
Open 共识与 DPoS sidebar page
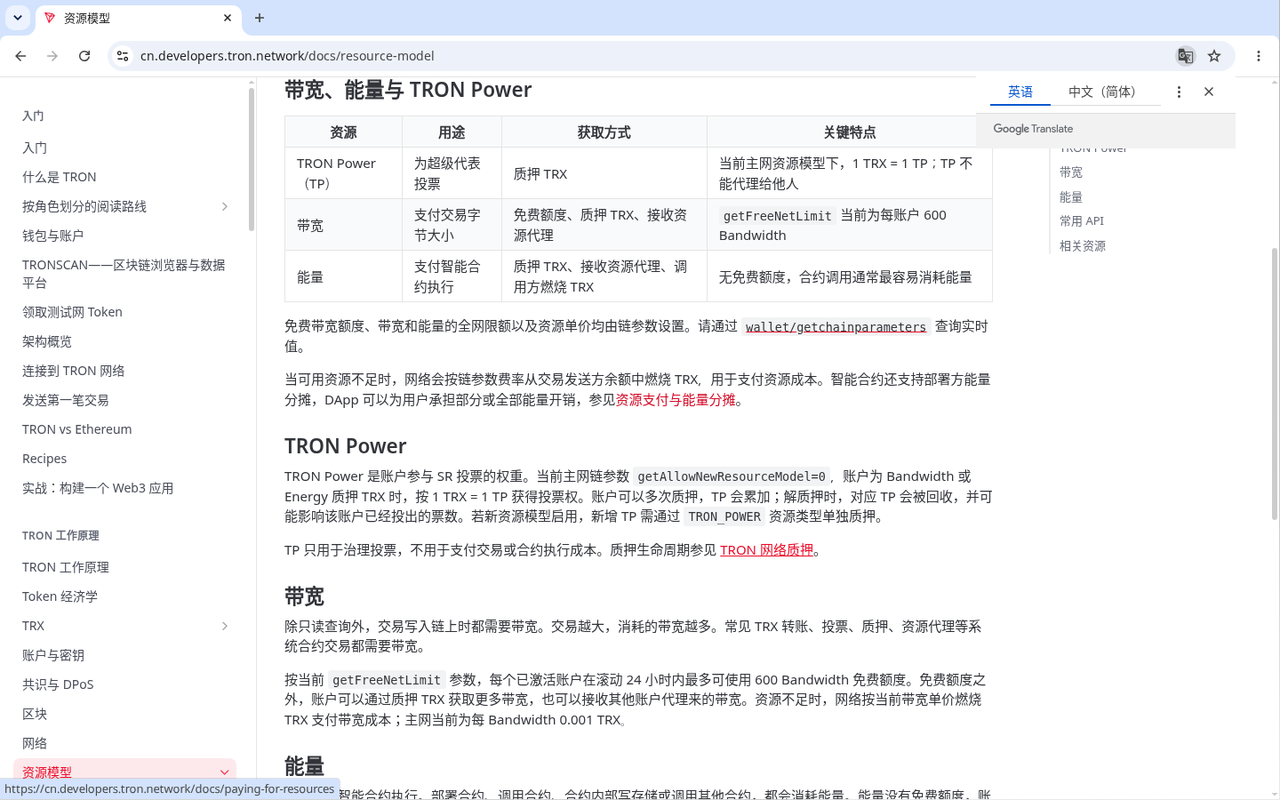coord(58,685)
